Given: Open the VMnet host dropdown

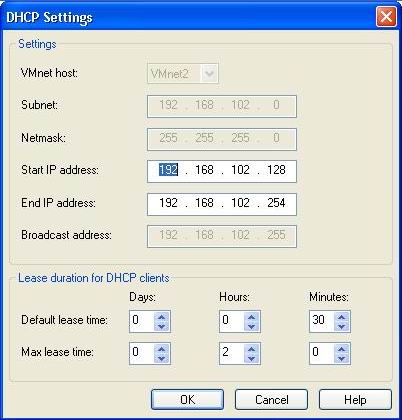Looking at the screenshot, I should tap(209, 73).
